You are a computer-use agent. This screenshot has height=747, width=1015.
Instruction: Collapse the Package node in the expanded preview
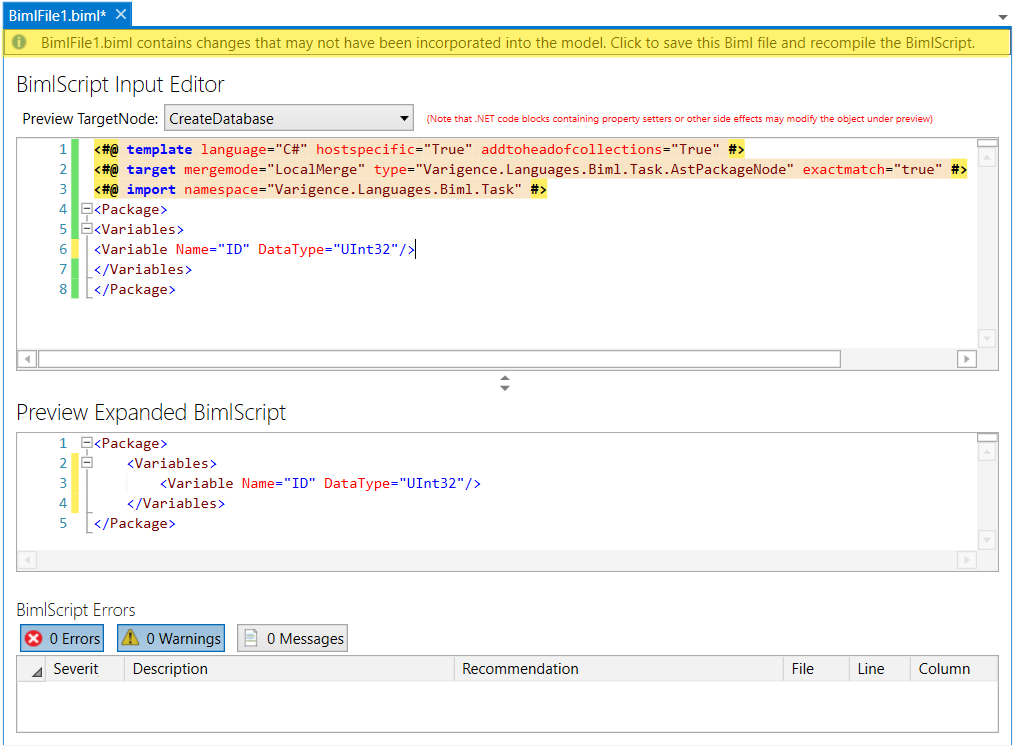coord(89,442)
